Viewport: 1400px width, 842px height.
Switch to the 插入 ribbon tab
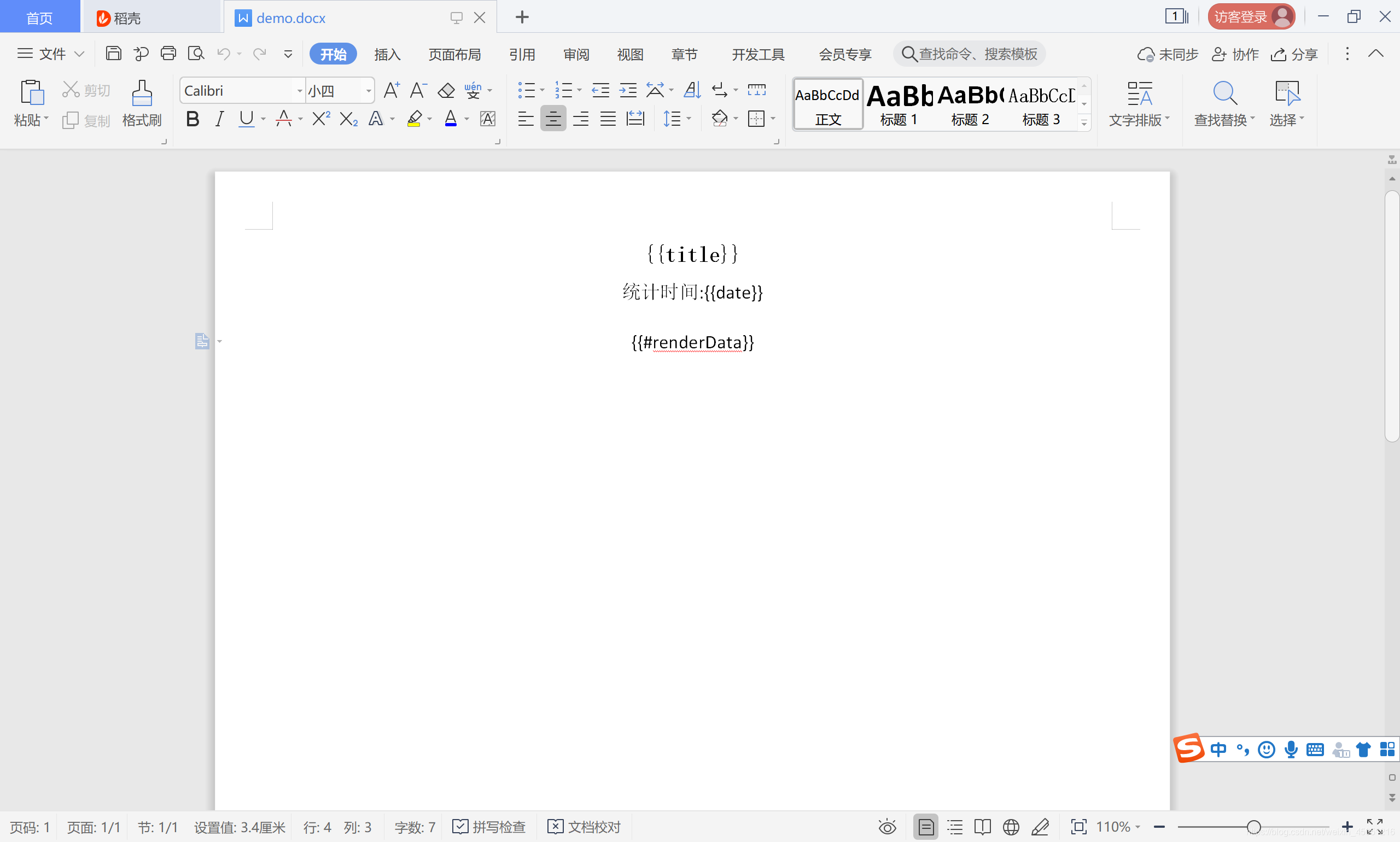pyautogui.click(x=388, y=54)
